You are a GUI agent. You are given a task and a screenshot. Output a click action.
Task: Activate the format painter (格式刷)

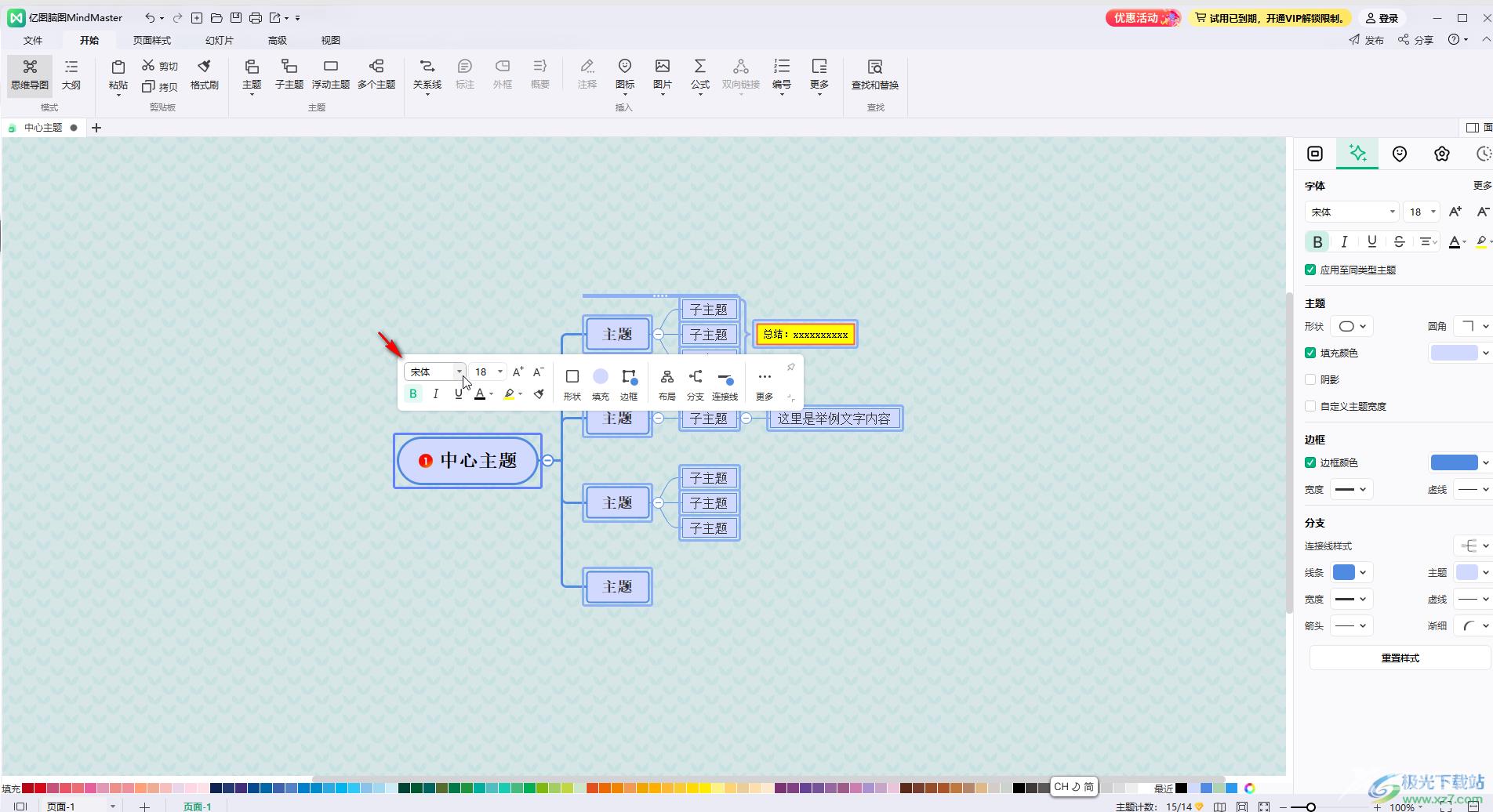click(205, 75)
